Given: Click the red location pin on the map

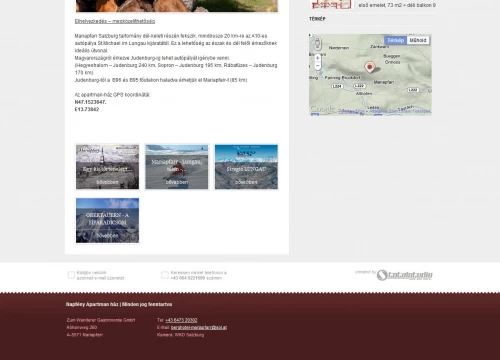Looking at the screenshot, I should pyautogui.click(x=369, y=67).
